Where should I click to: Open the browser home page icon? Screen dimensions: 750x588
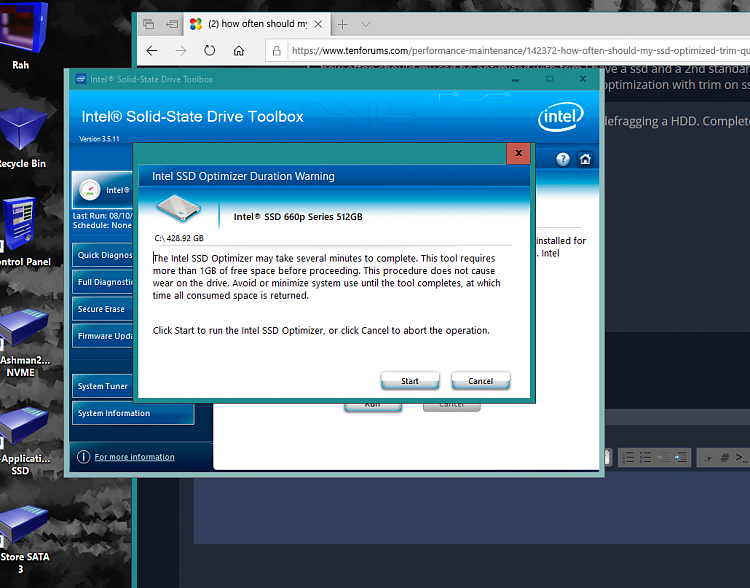tap(239, 51)
